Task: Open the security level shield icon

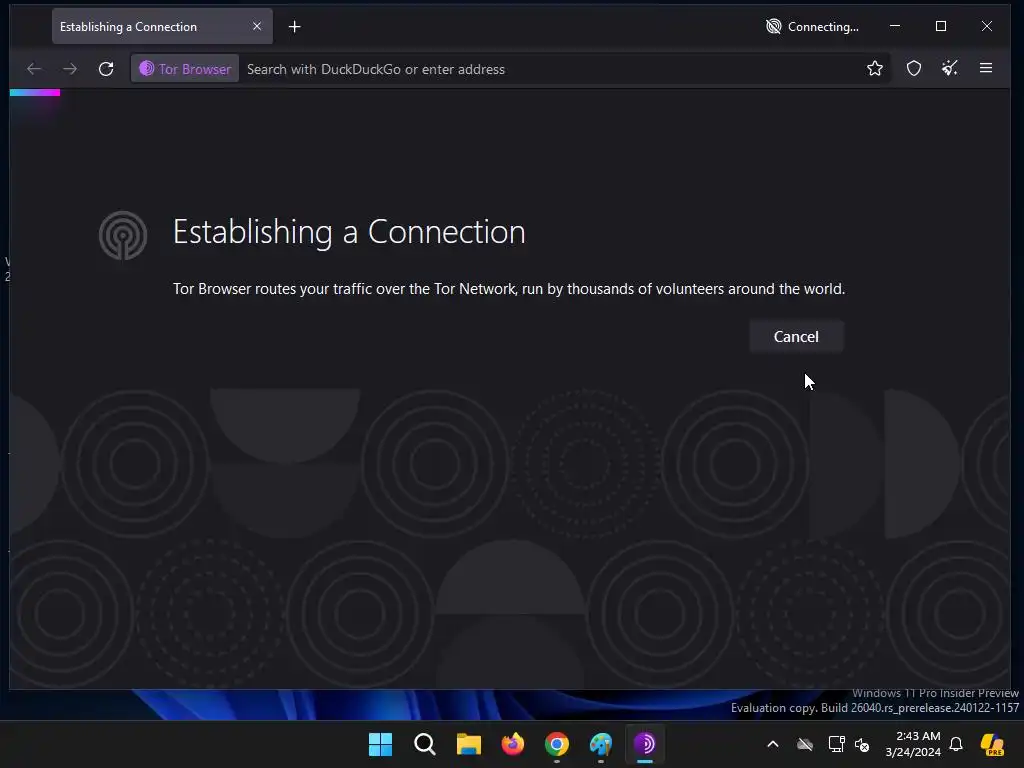Action: coord(914,69)
